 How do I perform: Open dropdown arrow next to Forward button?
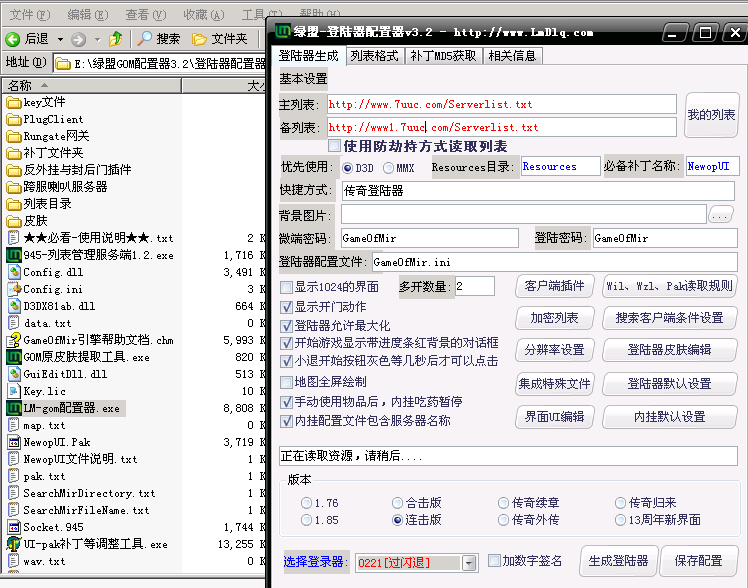pyautogui.click(x=97, y=39)
